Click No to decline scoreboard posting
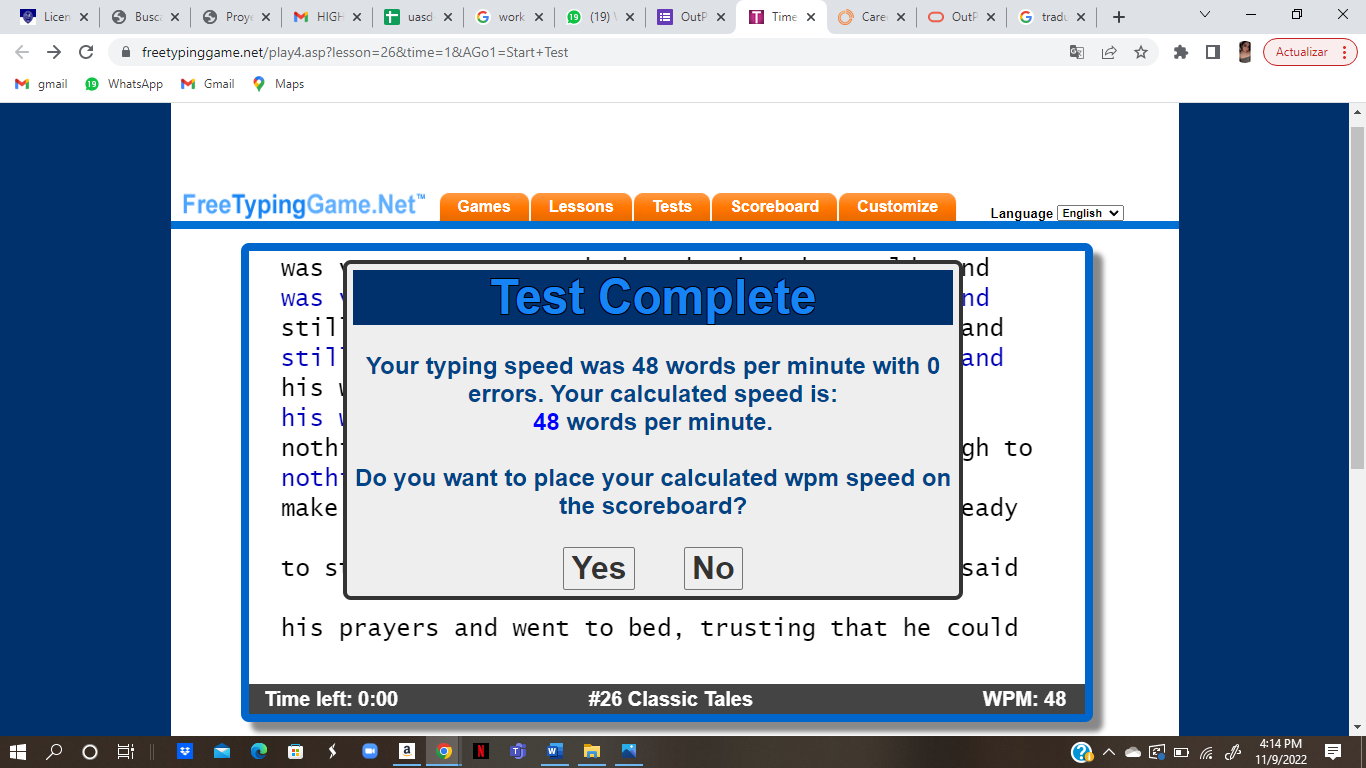1366x768 pixels. click(x=713, y=568)
